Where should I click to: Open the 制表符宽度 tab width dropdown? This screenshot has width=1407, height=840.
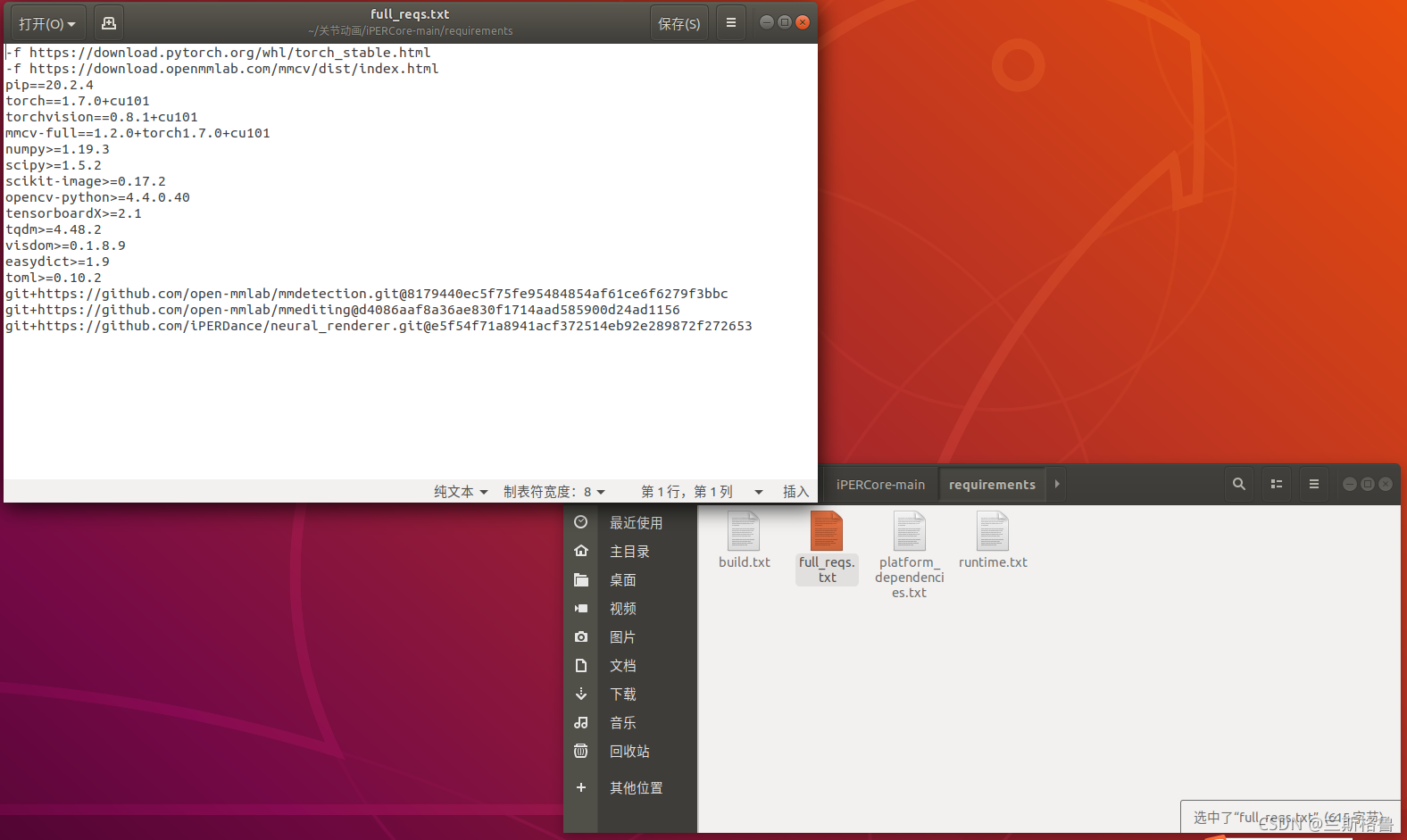554,492
